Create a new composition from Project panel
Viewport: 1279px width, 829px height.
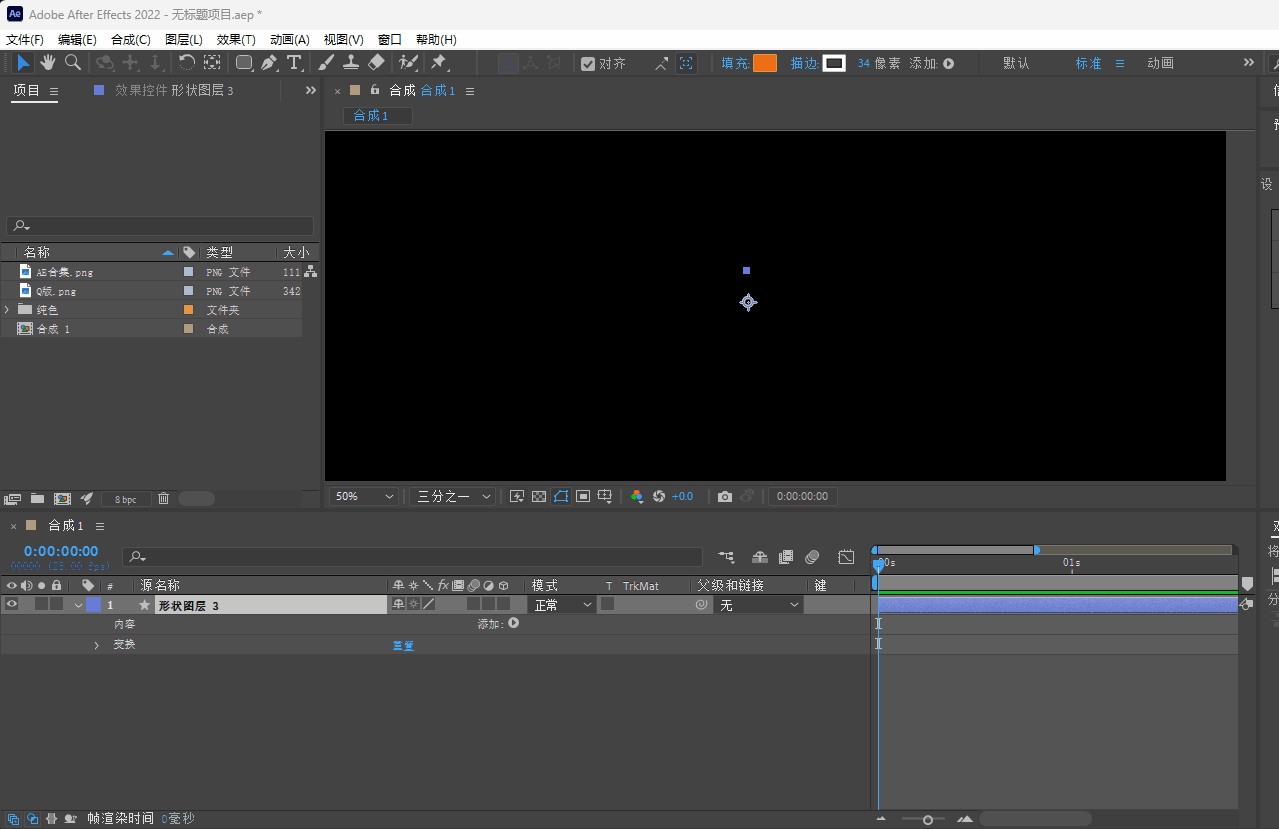coord(62,498)
